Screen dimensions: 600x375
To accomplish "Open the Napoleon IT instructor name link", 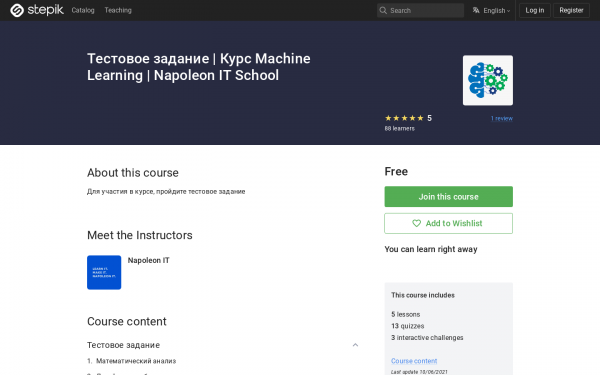I will pos(148,260).
